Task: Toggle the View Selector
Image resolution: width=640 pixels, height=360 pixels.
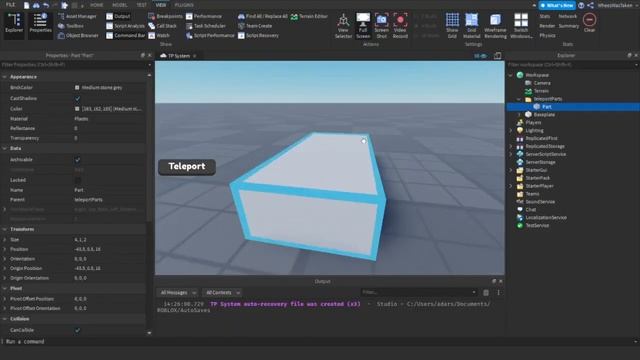Action: 343,25
